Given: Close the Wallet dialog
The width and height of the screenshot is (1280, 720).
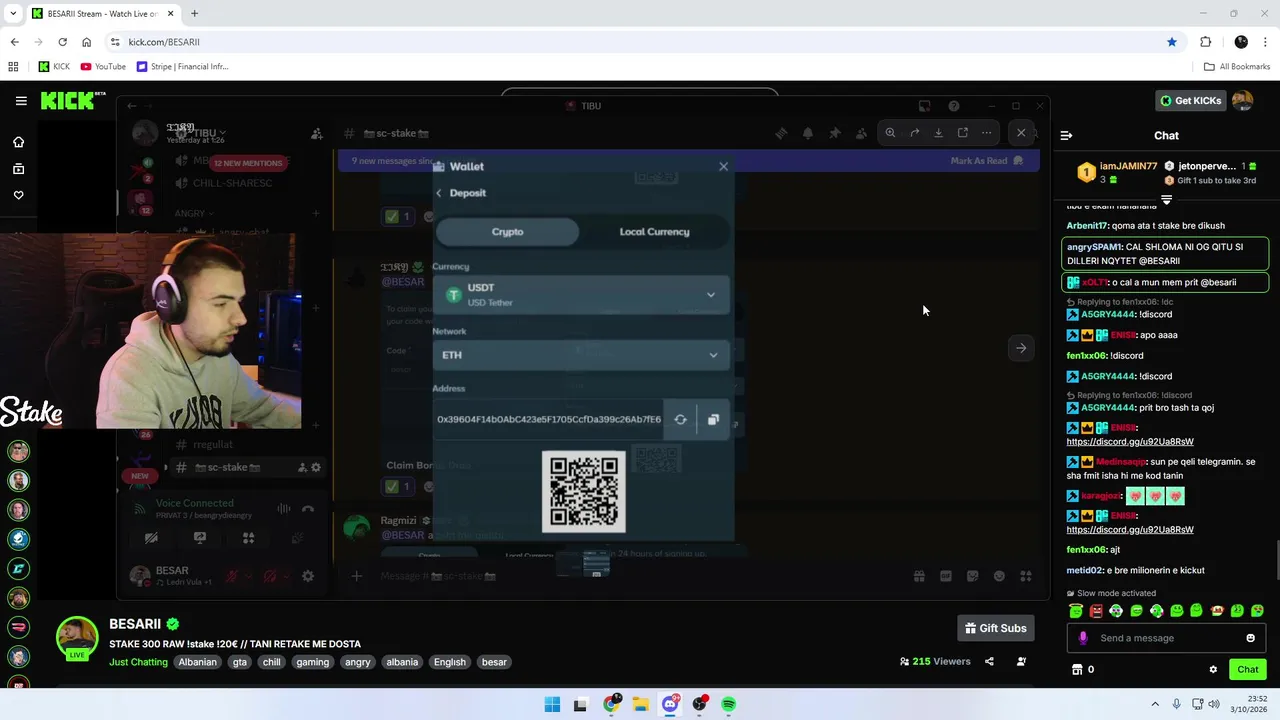Looking at the screenshot, I should [x=724, y=166].
